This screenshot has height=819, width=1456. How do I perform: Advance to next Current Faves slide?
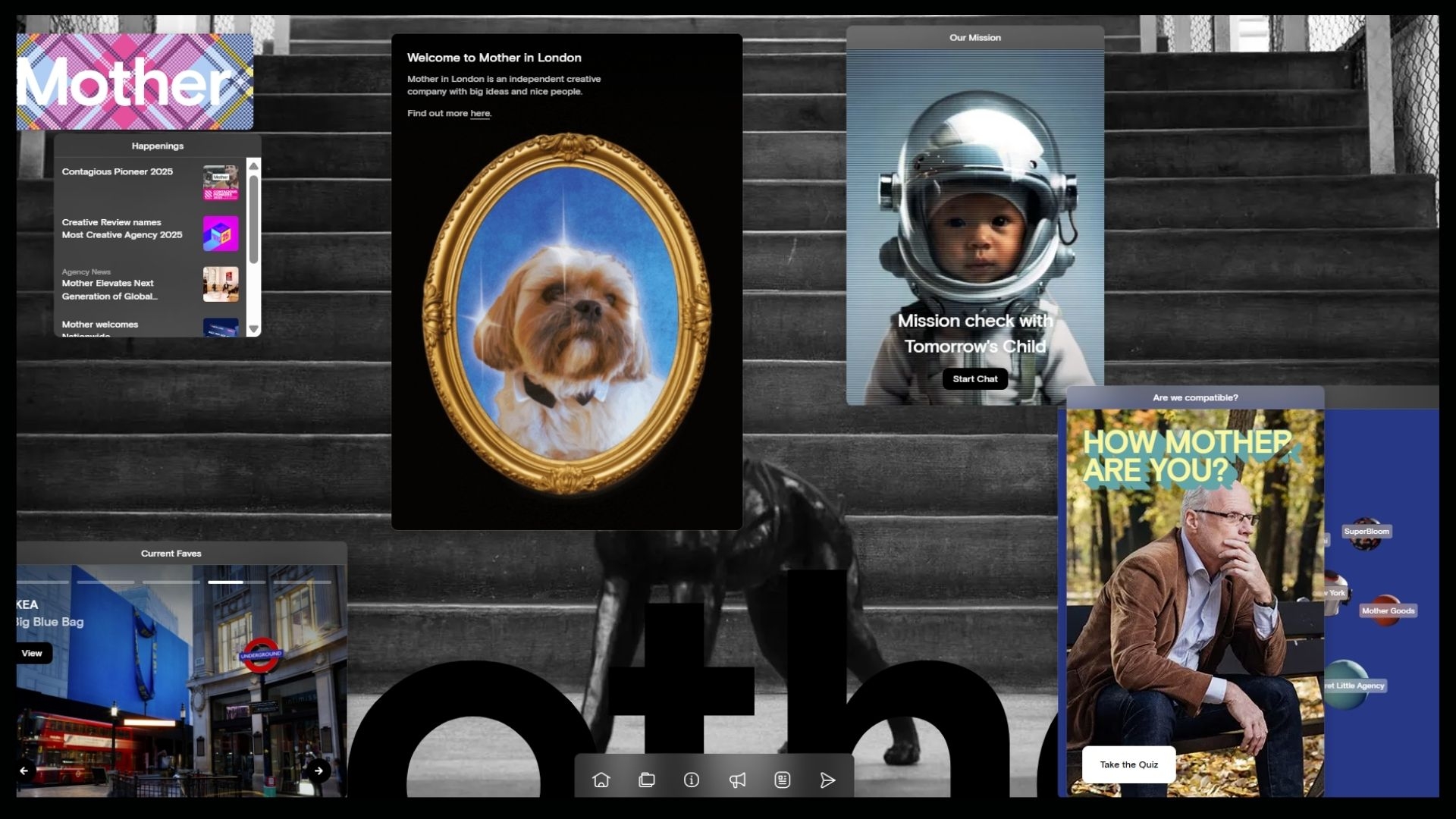pyautogui.click(x=318, y=770)
